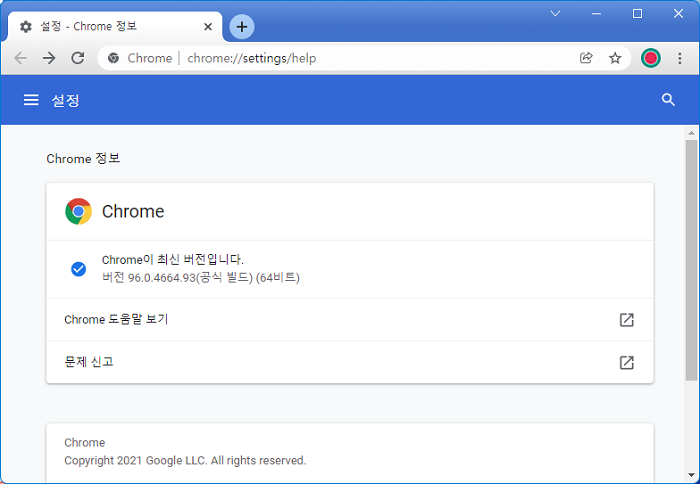
Task: Click the address bar URL chrome://settings/help
Action: click(x=252, y=58)
